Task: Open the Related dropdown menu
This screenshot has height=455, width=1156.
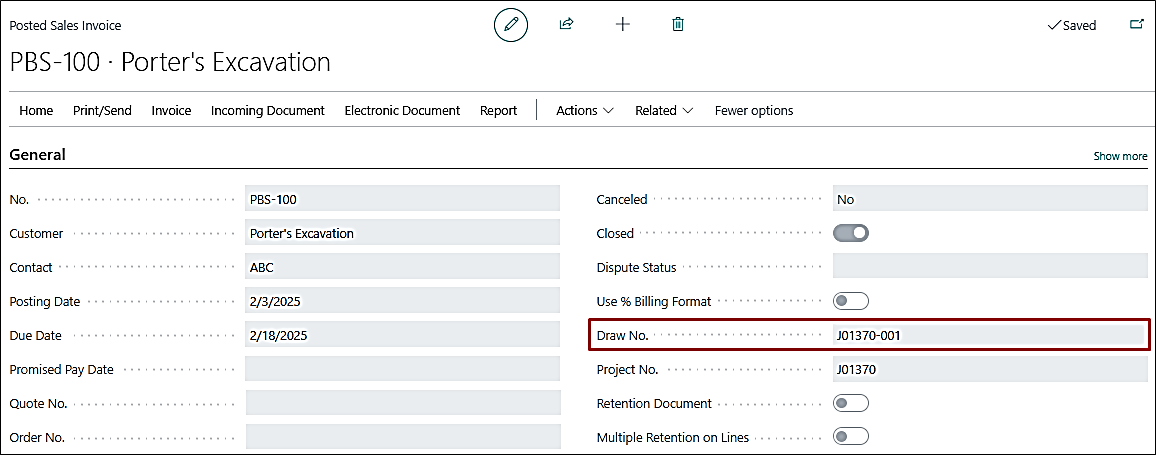Action: click(664, 111)
